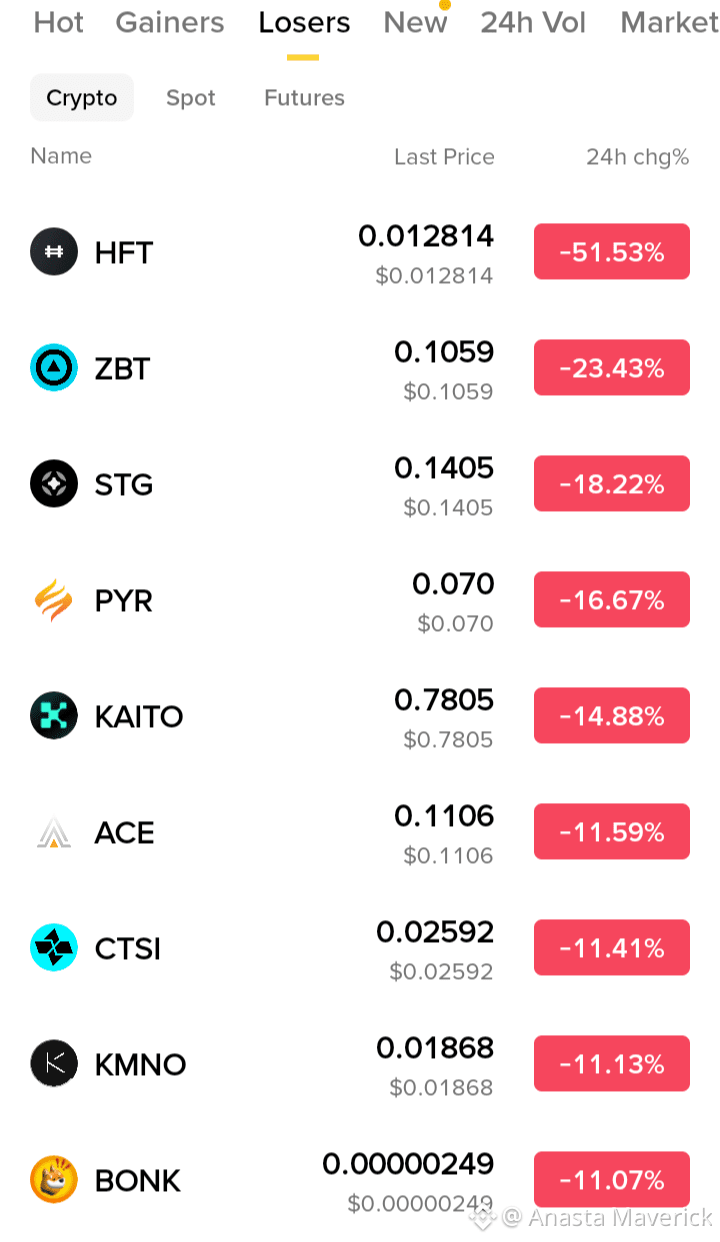
Task: Tap the ACE coin icon
Action: [54, 832]
